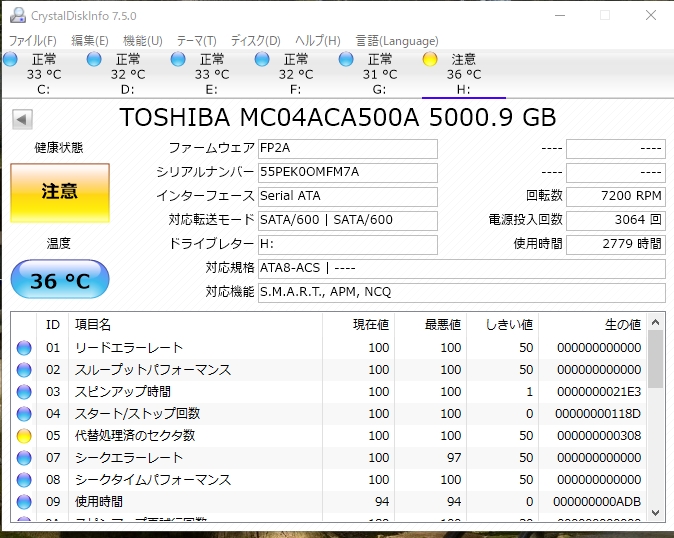Click status orb of attribute 02 スループットパフォーマンス
The width and height of the screenshot is (674, 538).
[x=24, y=370]
